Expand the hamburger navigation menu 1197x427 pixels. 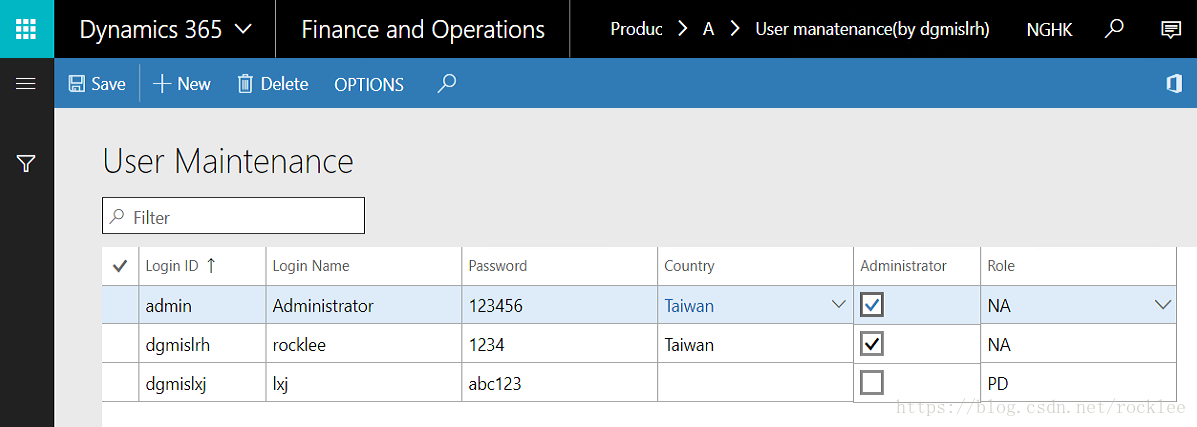tap(26, 84)
